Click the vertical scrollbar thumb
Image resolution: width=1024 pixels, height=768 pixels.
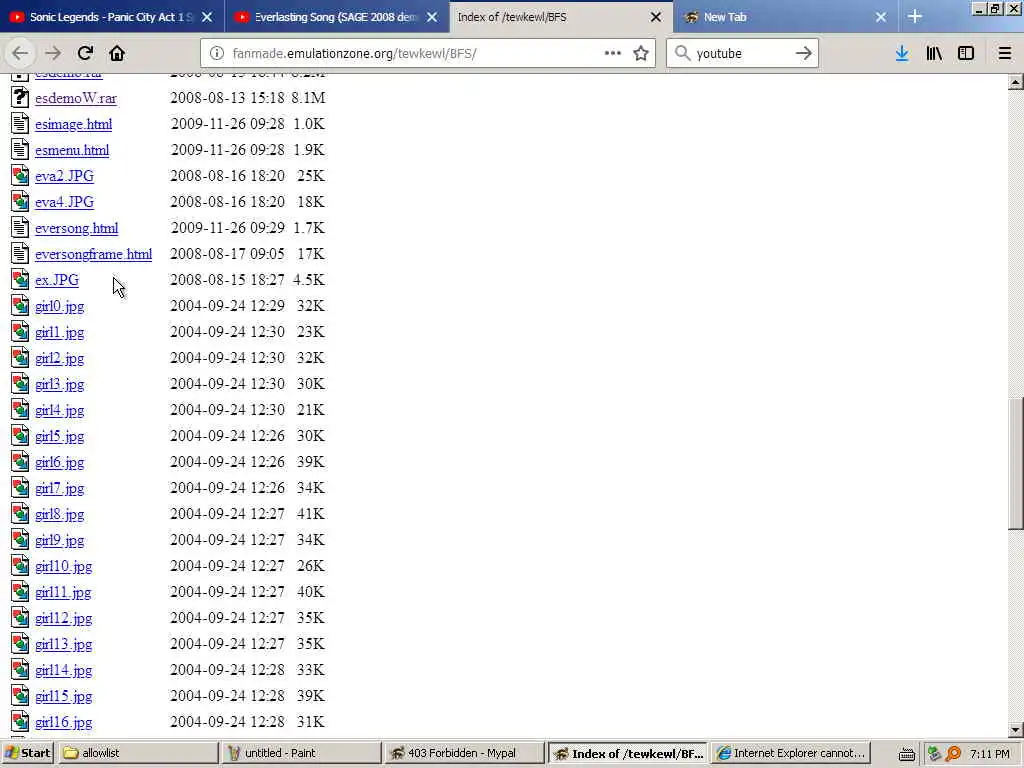point(1016,464)
